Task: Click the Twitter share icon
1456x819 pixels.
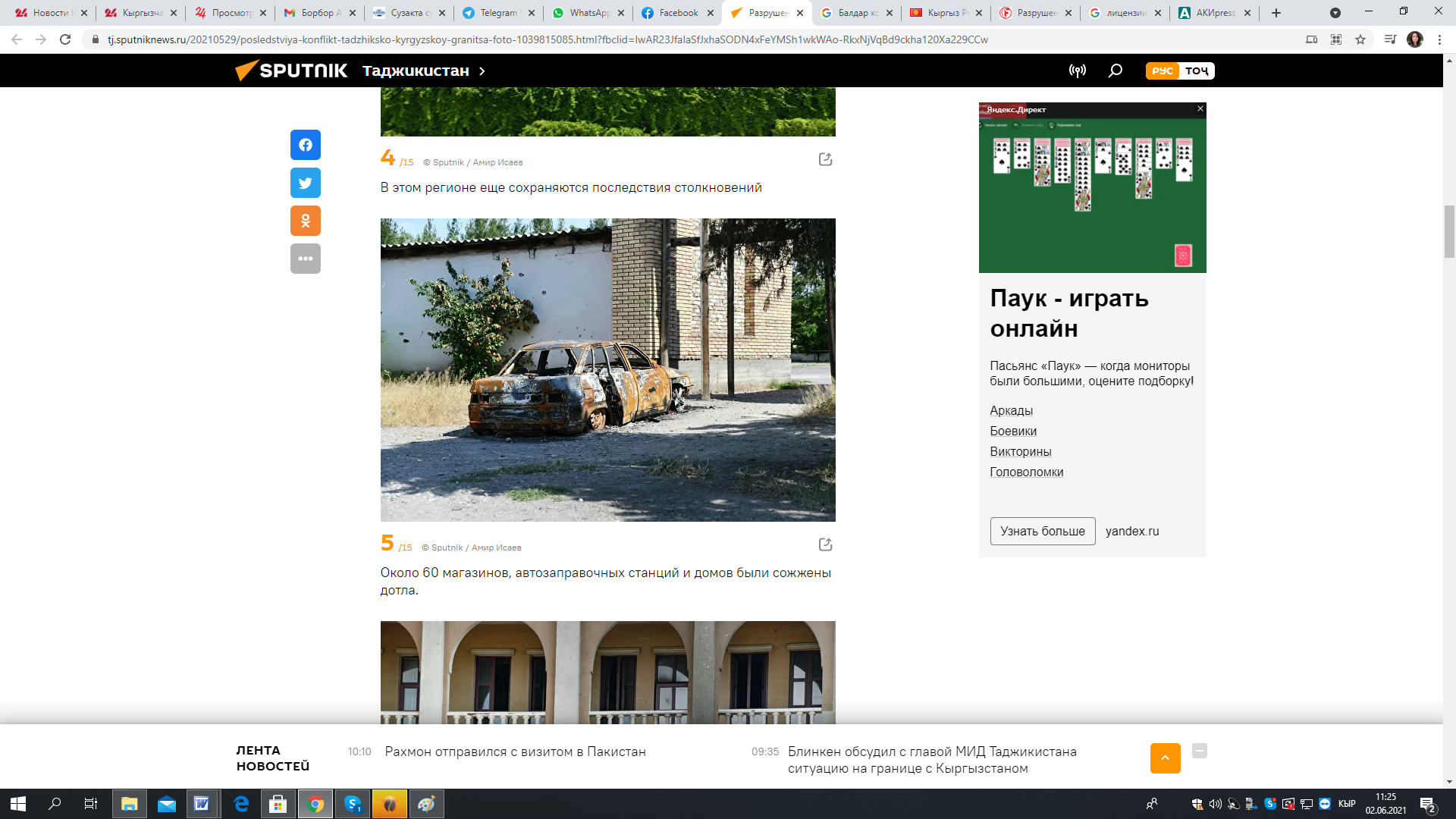Action: click(305, 183)
